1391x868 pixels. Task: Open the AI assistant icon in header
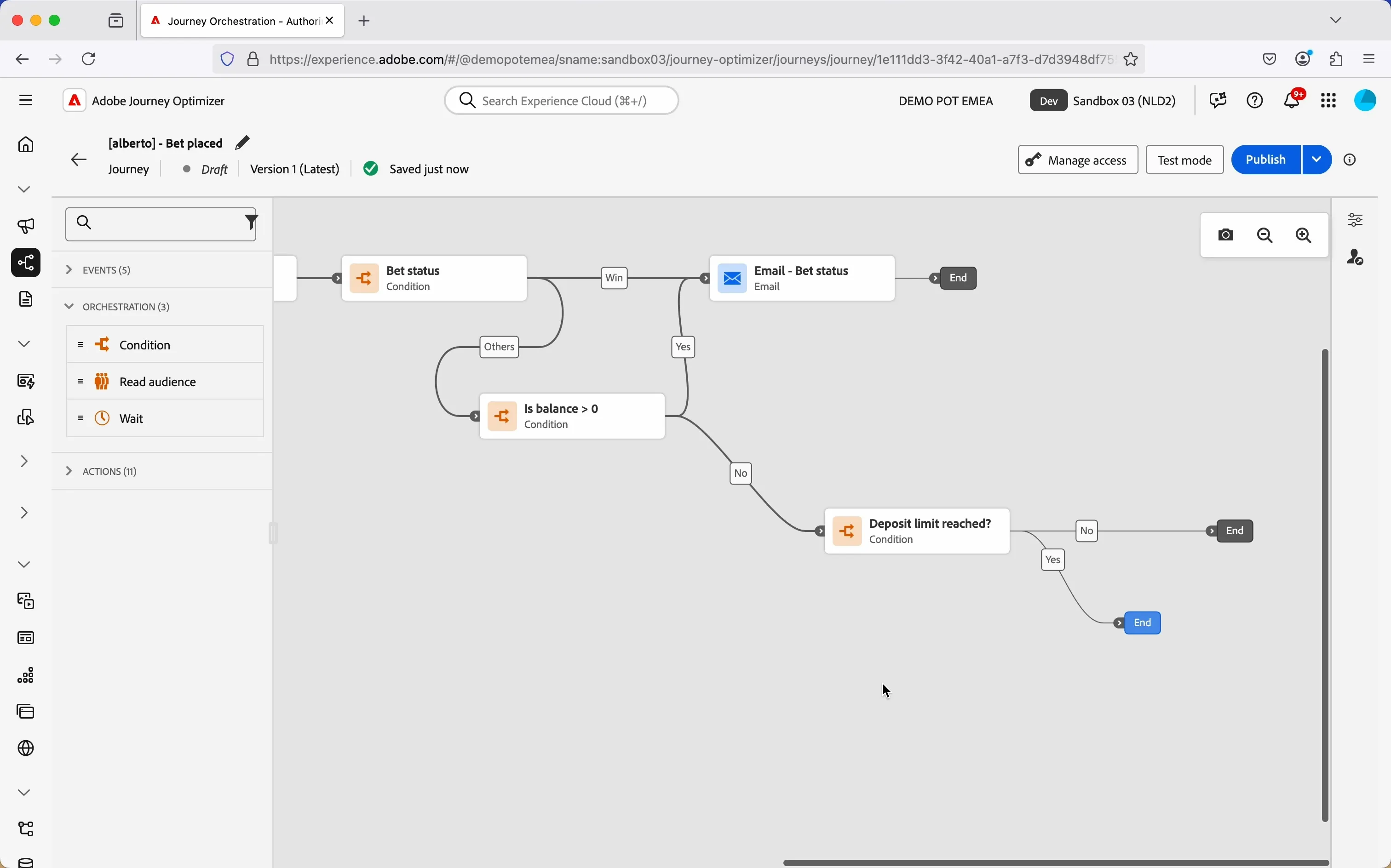click(1218, 101)
